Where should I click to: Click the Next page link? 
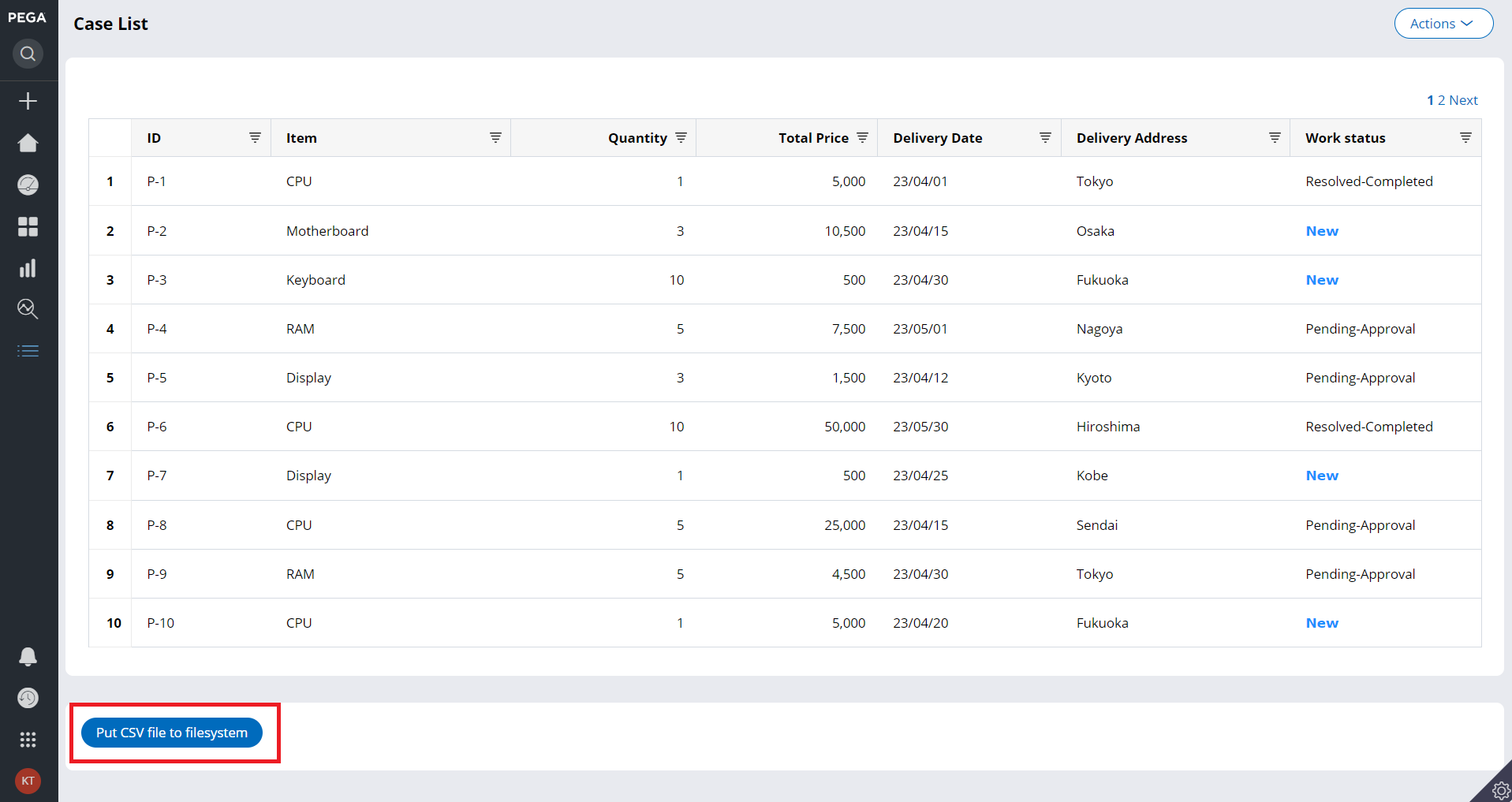click(x=1463, y=100)
